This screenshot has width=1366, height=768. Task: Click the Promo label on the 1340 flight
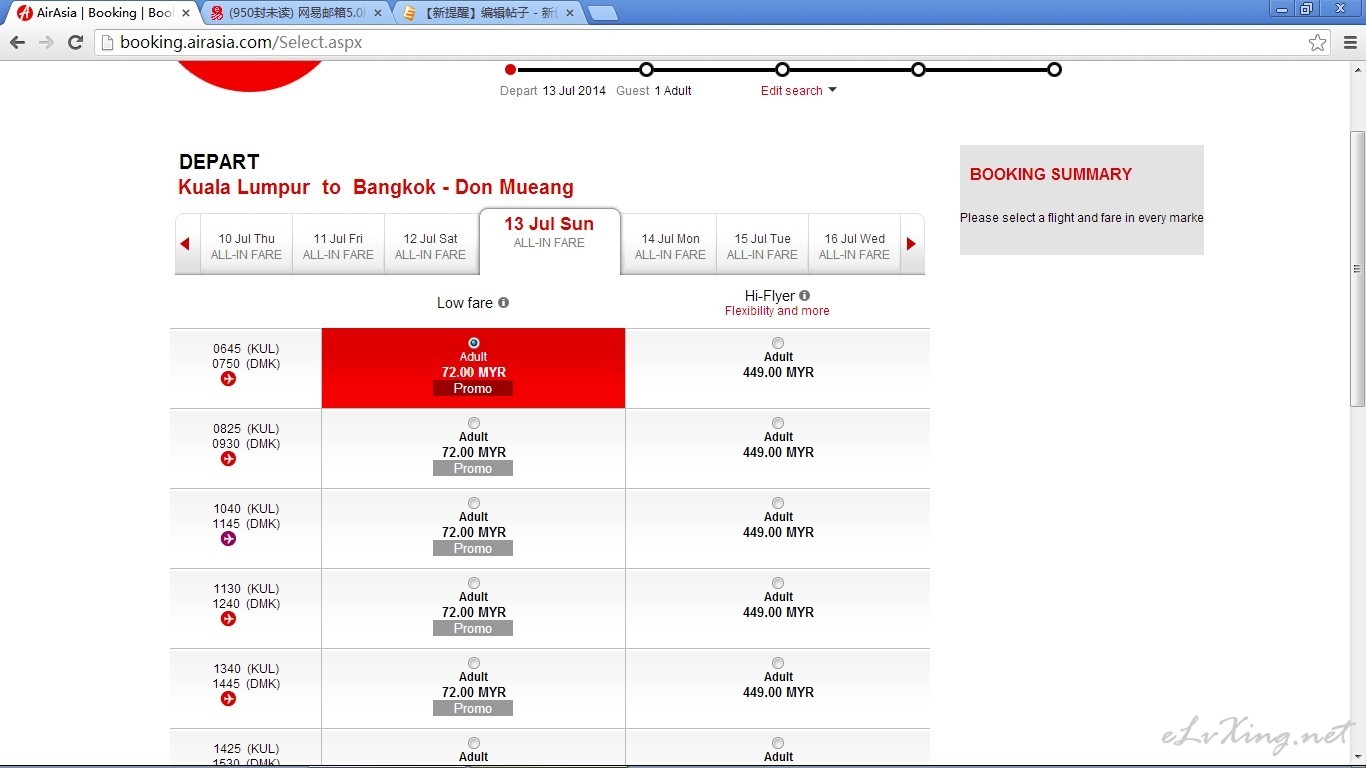click(473, 708)
